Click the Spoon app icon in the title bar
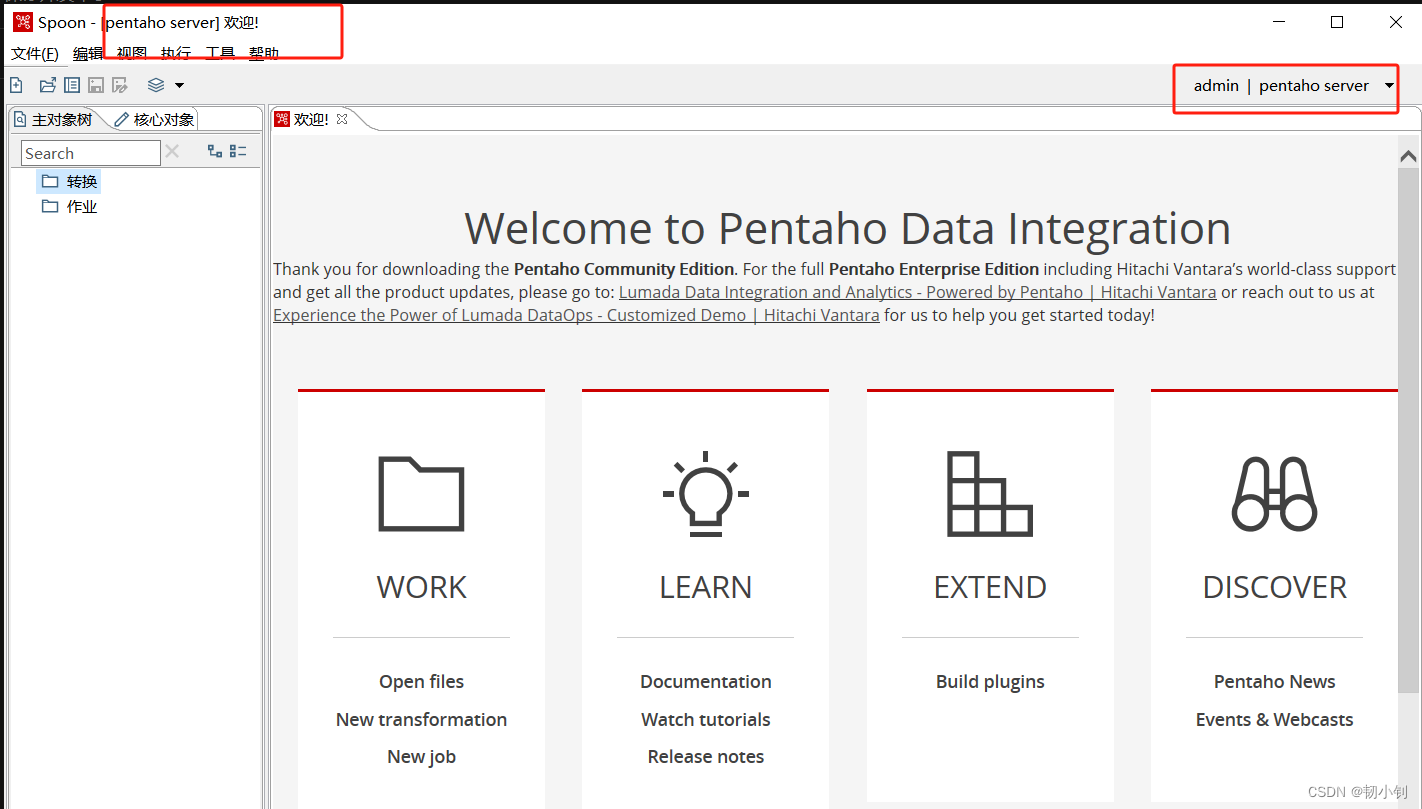This screenshot has height=809, width=1422. (22, 22)
